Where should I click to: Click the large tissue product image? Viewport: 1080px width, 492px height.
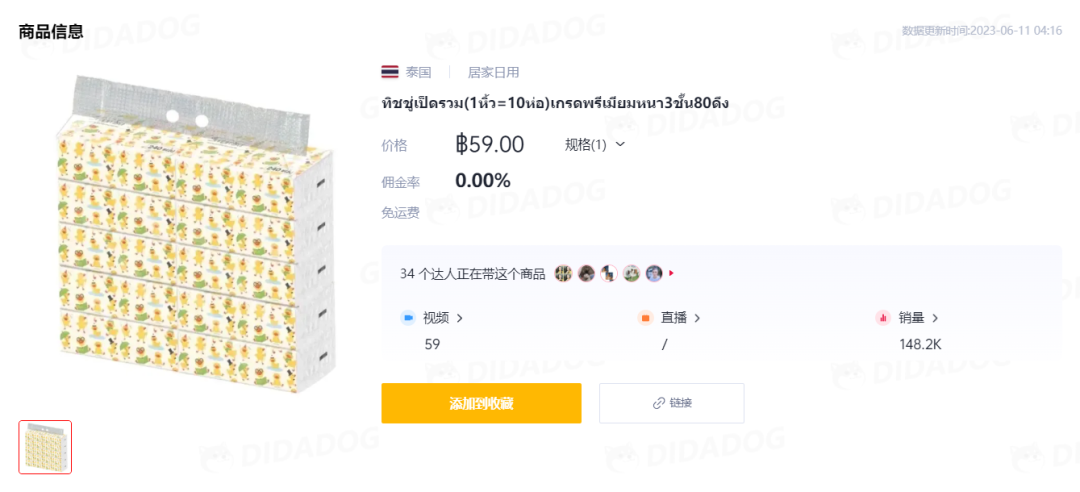click(x=196, y=234)
